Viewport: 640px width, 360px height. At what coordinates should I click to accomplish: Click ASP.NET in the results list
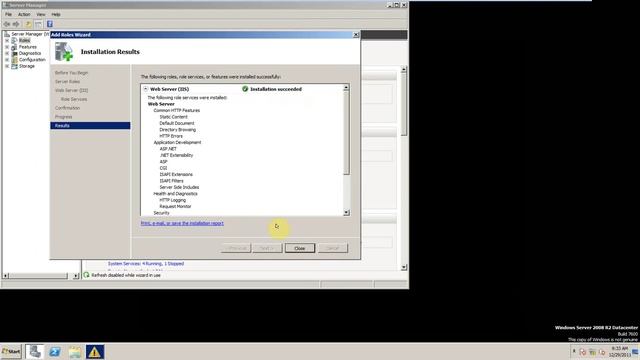pos(168,149)
